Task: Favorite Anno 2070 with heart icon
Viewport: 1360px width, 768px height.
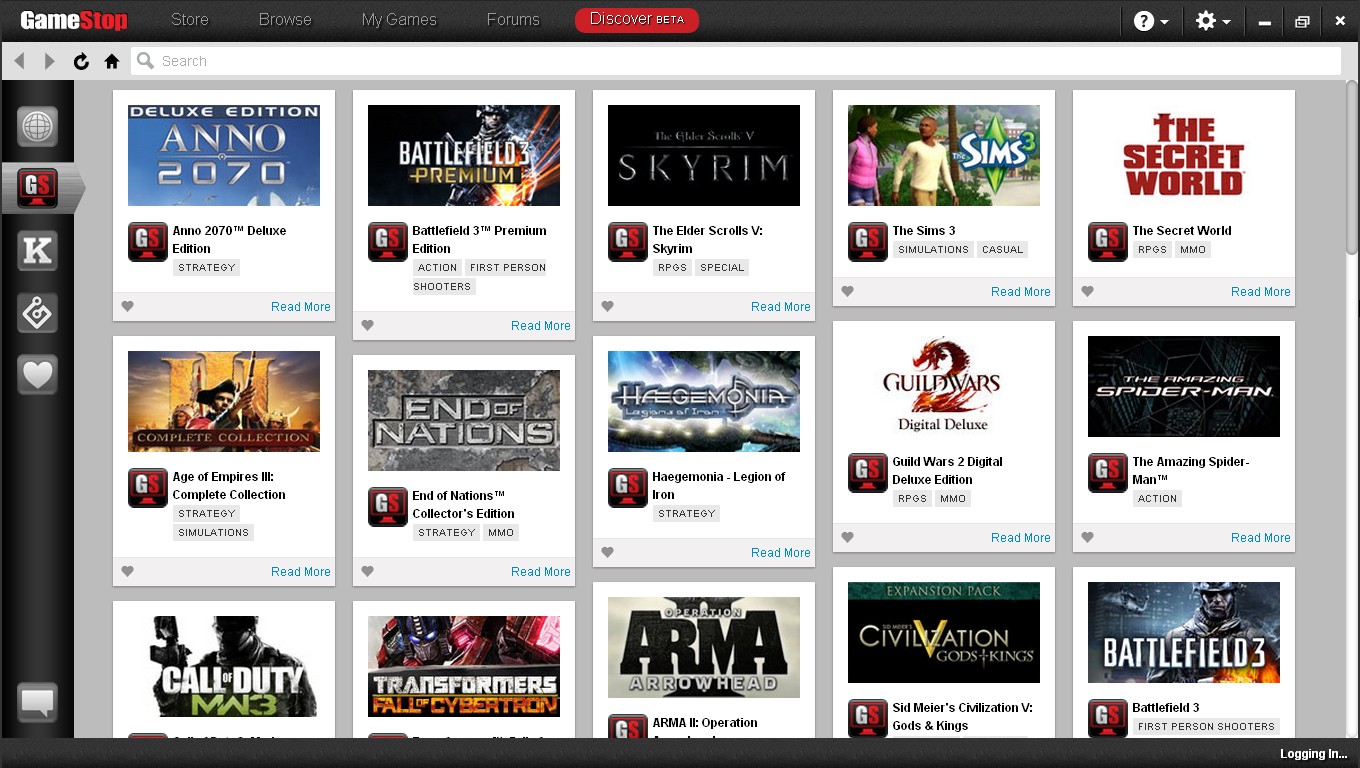Action: 127,306
